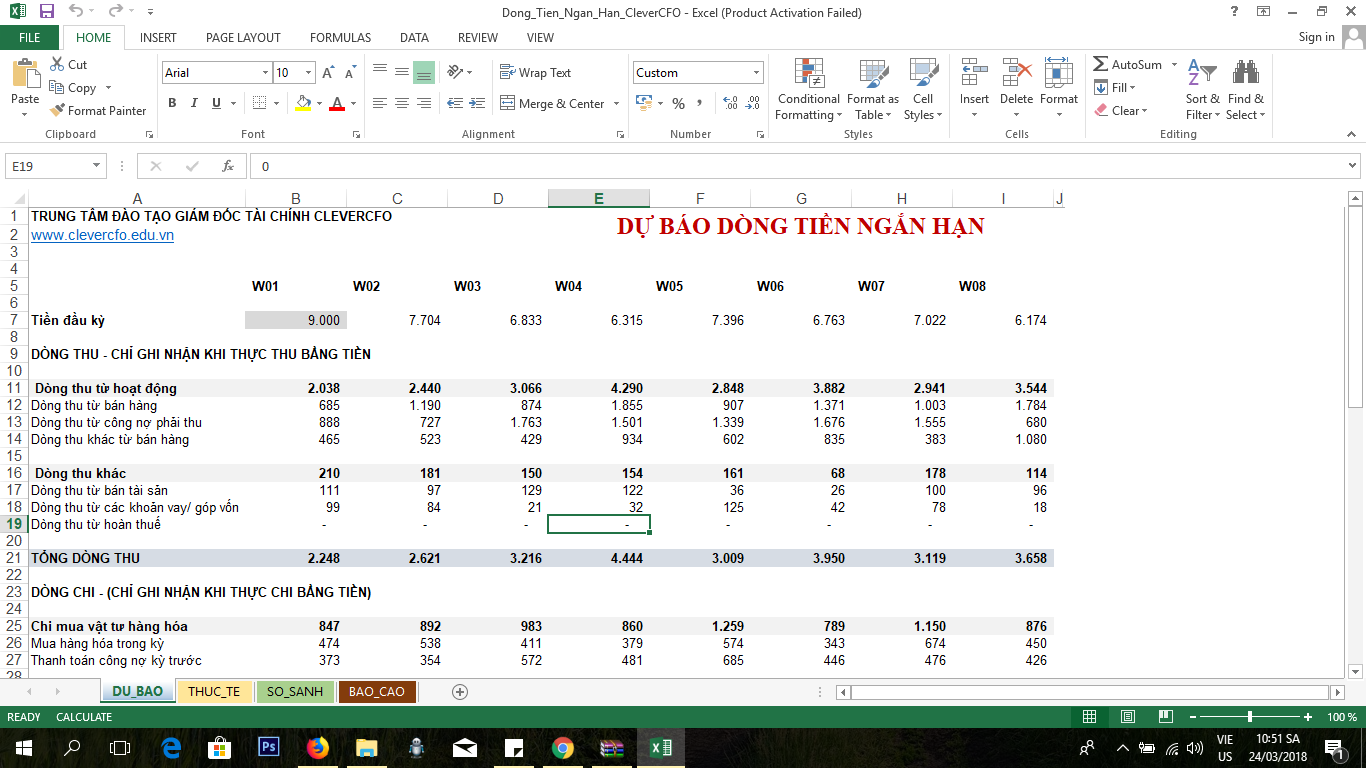Open Photoshop from the Windows taskbar

tap(268, 747)
